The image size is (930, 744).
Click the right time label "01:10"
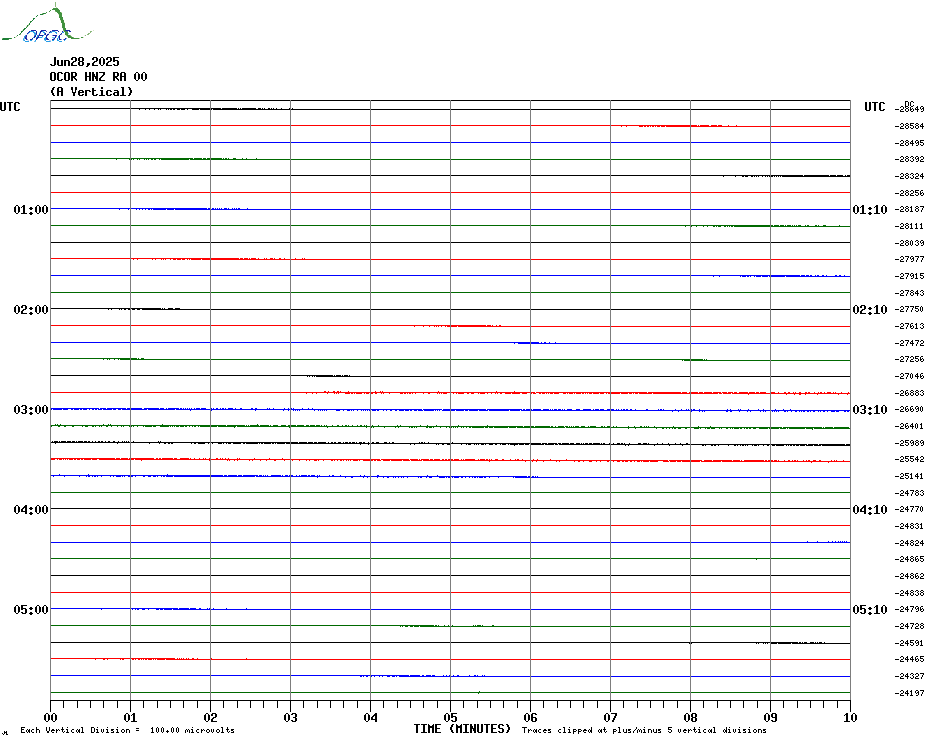(x=870, y=209)
